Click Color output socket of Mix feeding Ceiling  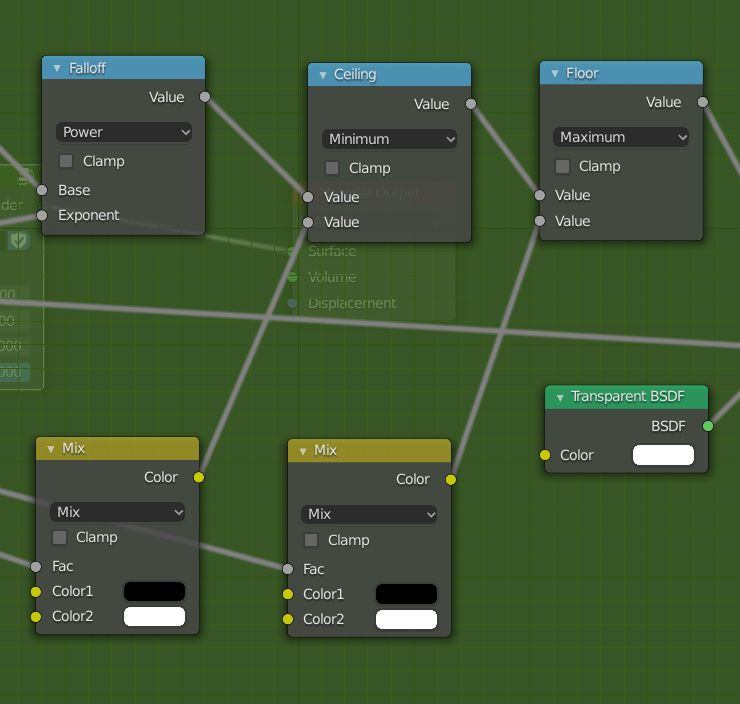199,478
